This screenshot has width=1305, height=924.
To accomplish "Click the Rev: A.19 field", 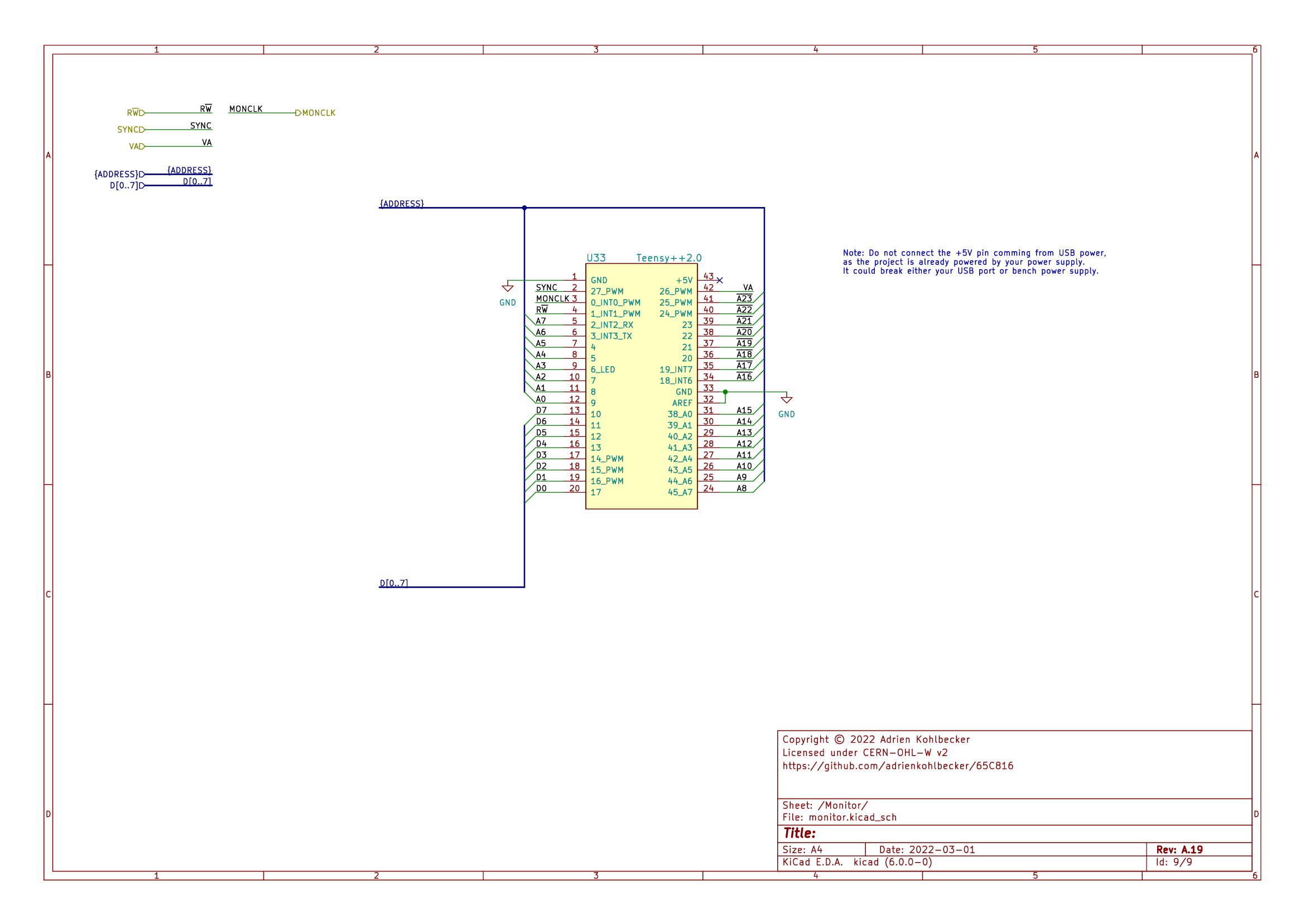I will tap(1179, 849).
